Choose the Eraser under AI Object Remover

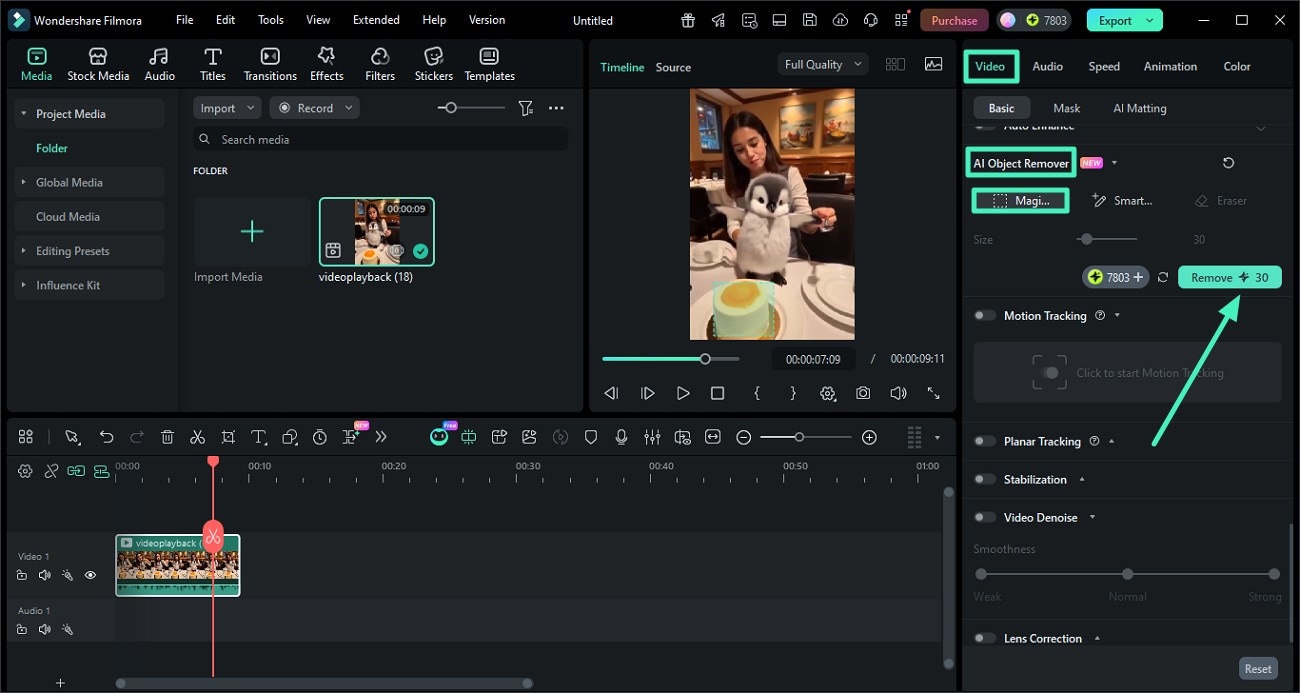coord(1221,200)
